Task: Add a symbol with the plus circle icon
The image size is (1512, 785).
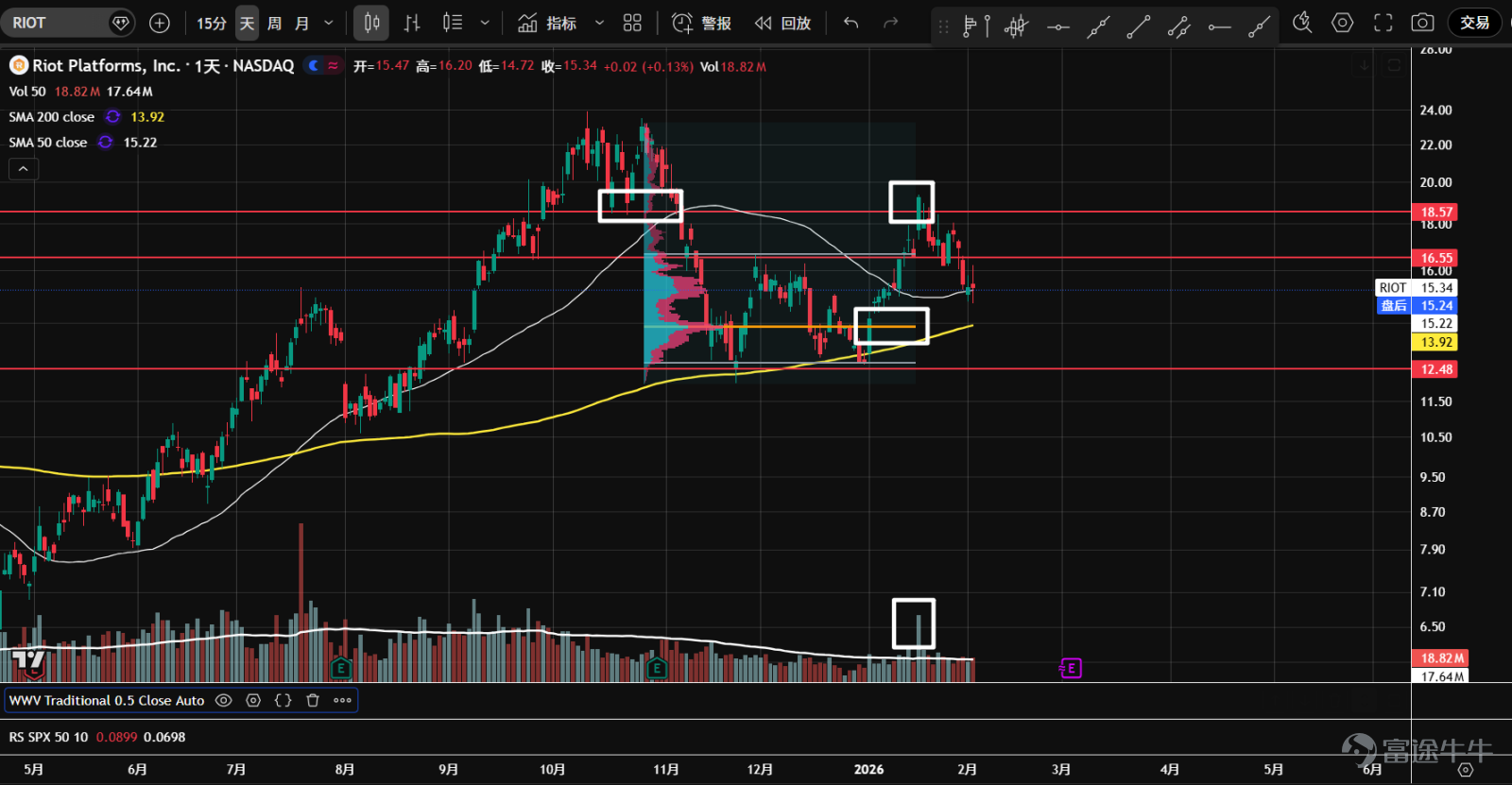Action: [x=160, y=23]
